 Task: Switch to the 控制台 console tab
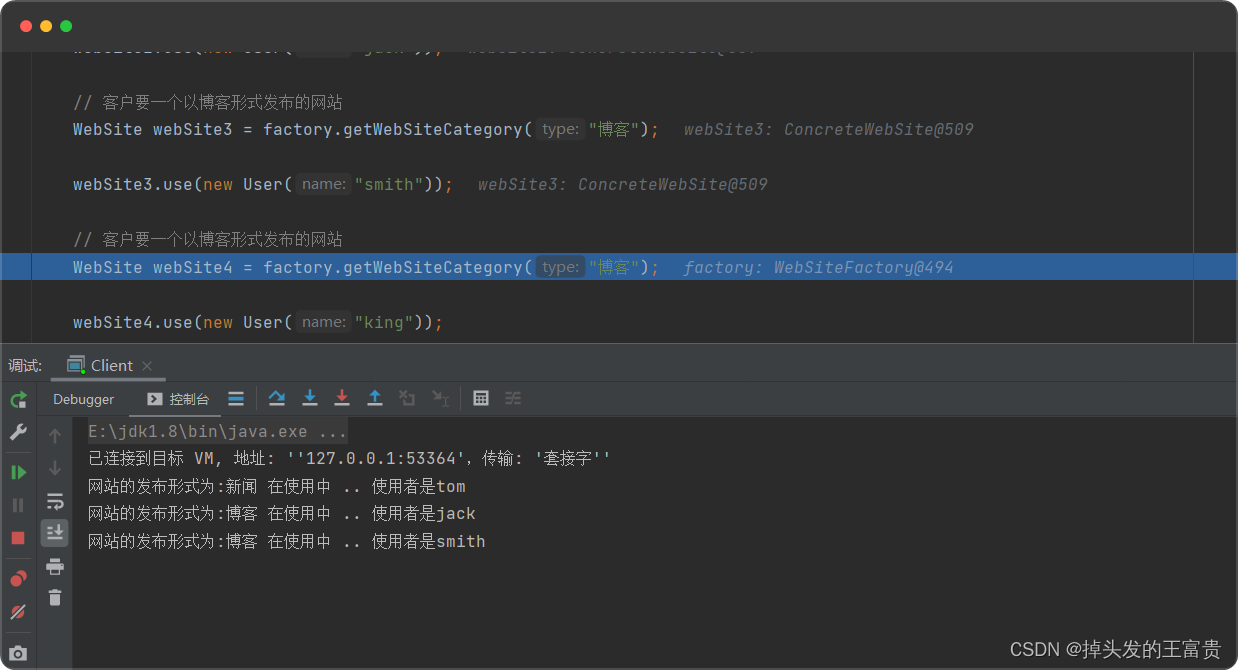pos(179,399)
